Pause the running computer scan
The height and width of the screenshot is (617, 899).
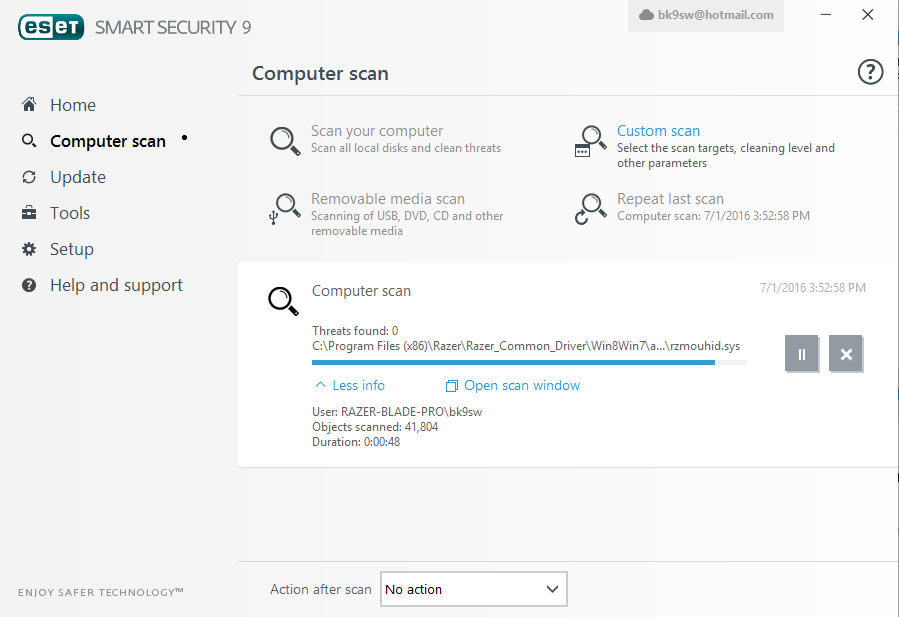click(x=802, y=354)
